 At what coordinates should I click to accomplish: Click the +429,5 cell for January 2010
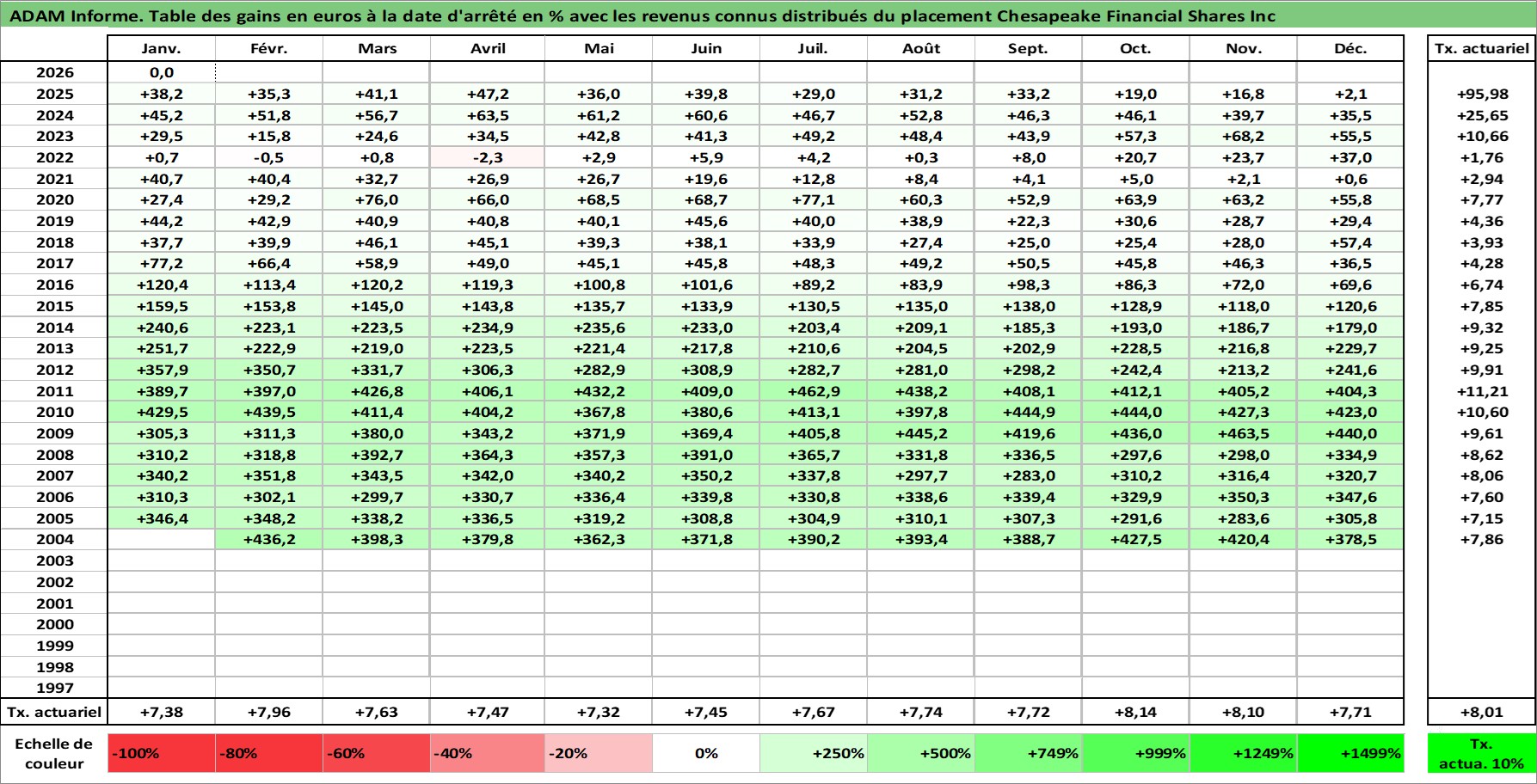[x=162, y=412]
